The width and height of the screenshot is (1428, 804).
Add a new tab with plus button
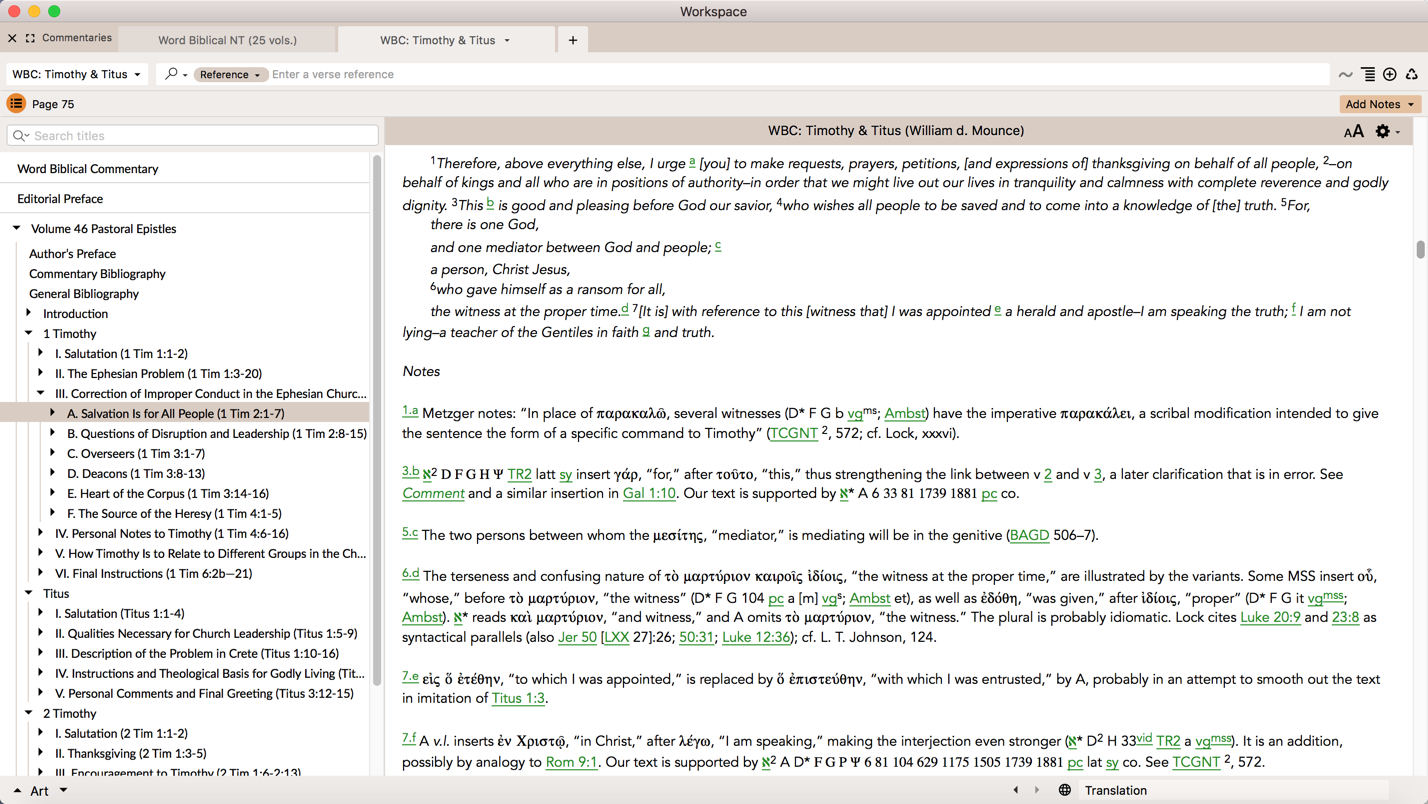click(573, 40)
